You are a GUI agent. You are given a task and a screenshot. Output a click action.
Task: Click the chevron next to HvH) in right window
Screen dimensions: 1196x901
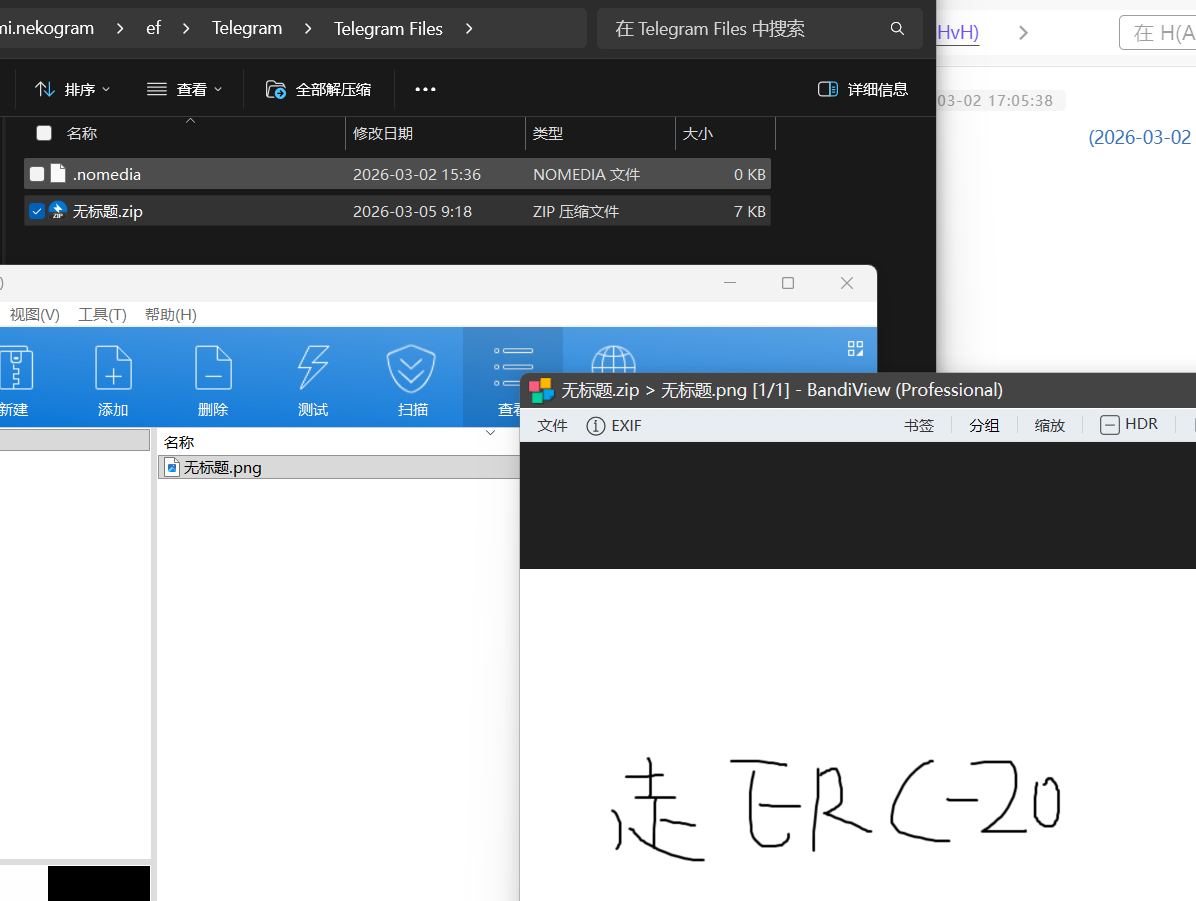(x=1024, y=33)
